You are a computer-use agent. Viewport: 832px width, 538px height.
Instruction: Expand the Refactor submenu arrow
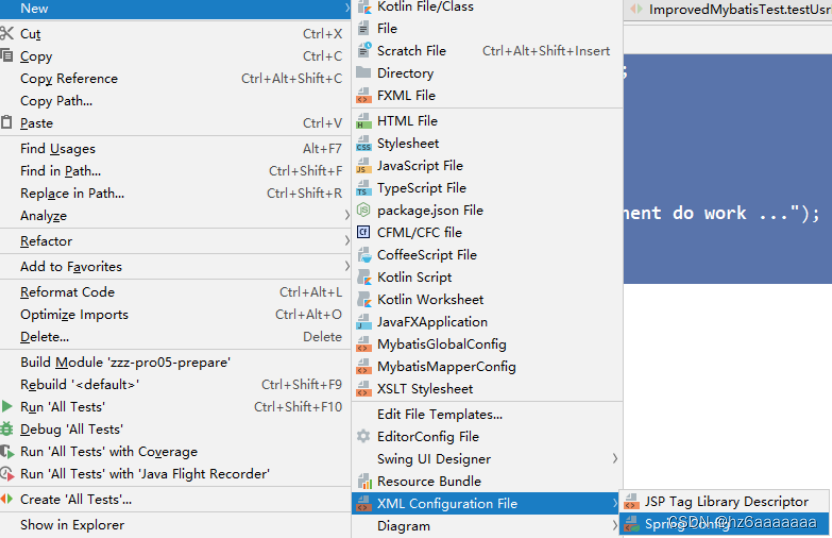(x=347, y=241)
